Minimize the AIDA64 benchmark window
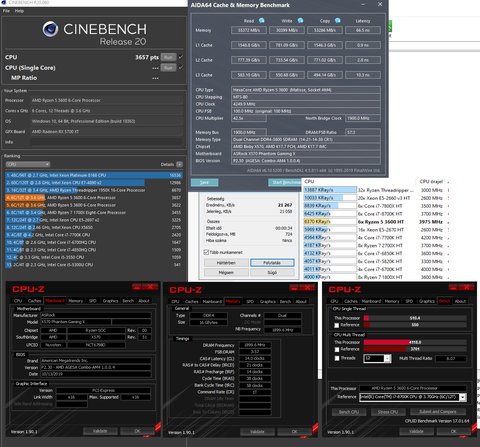Screen dimensions: 480x447 pyautogui.click(x=363, y=4)
